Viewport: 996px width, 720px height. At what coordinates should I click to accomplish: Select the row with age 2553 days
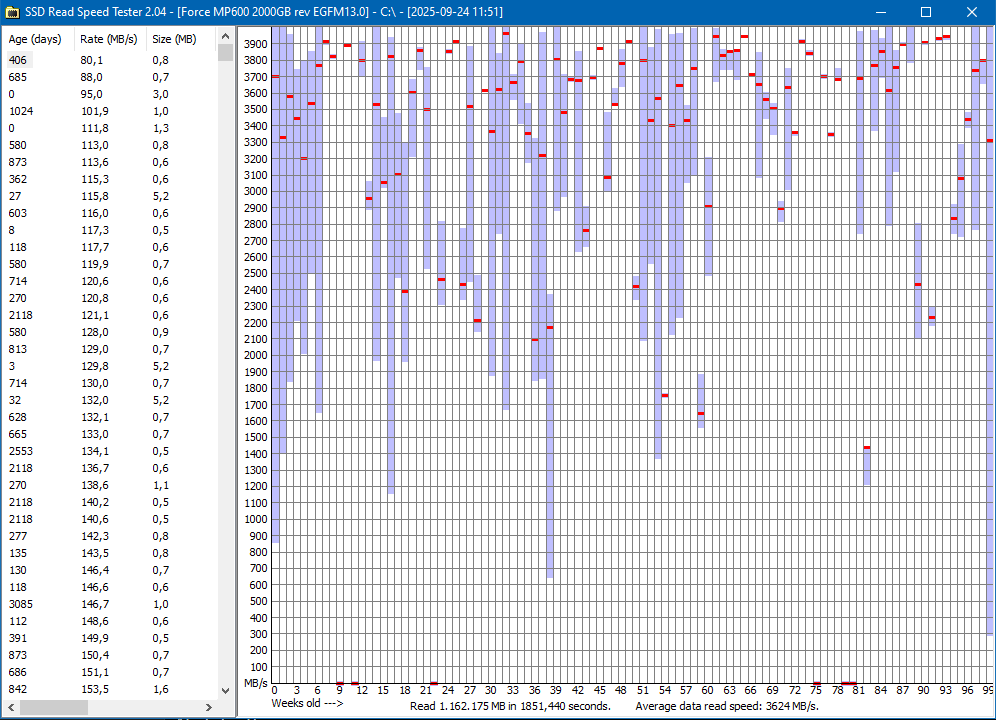pyautogui.click(x=109, y=451)
